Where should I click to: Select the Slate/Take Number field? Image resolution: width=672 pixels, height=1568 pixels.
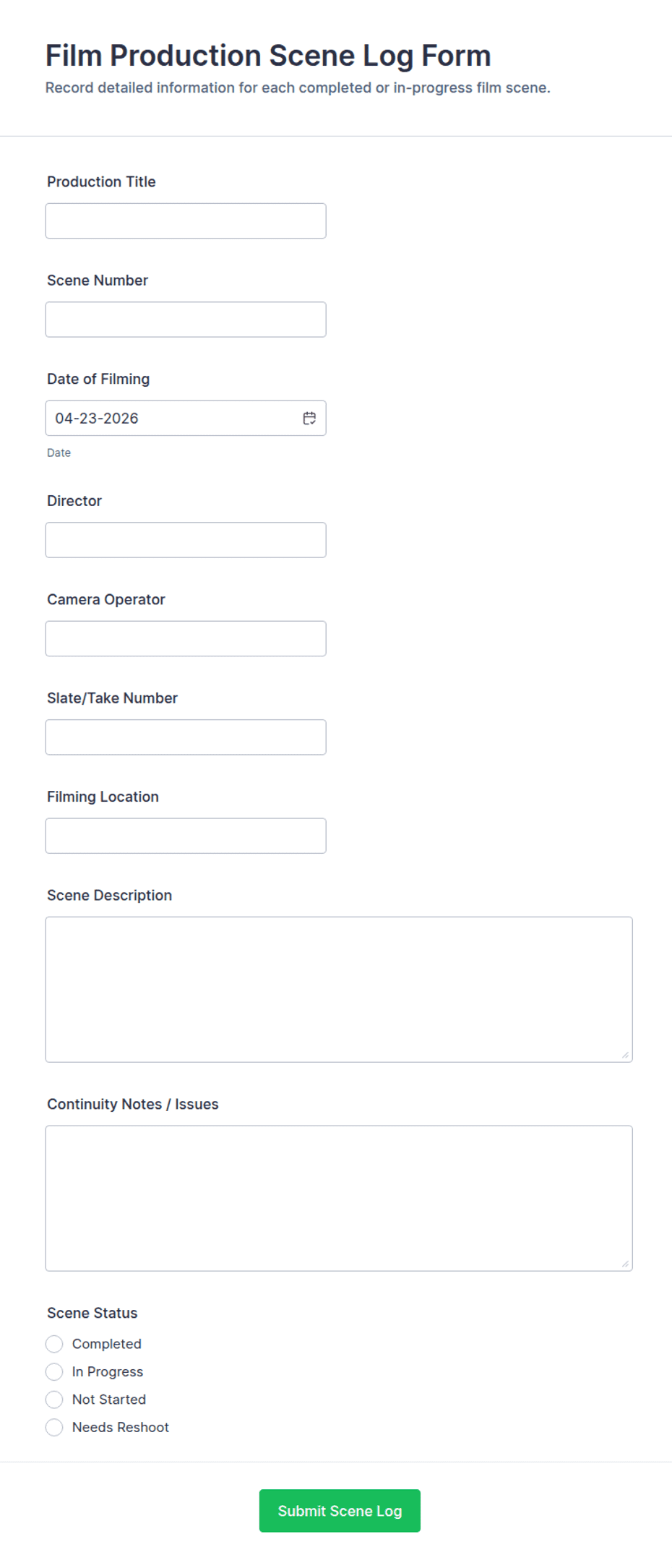pyautogui.click(x=186, y=737)
